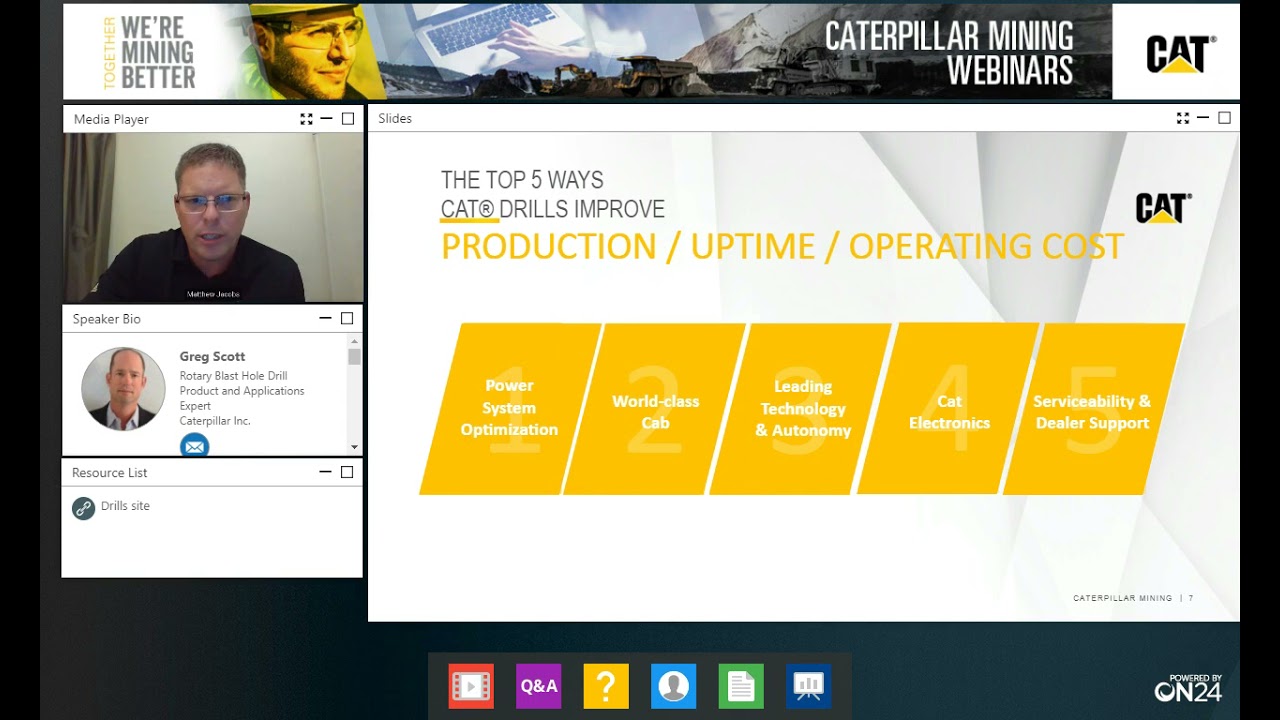
Task: Click the Power System Optimization box on slide
Action: [510, 408]
